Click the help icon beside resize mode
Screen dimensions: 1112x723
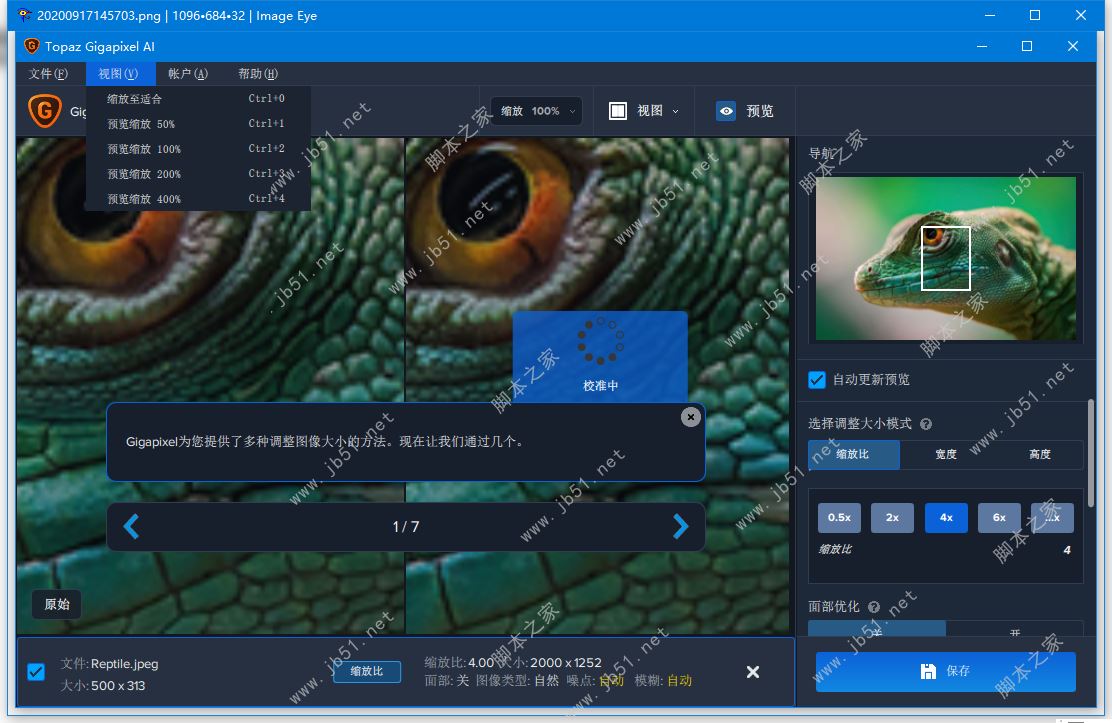(925, 424)
